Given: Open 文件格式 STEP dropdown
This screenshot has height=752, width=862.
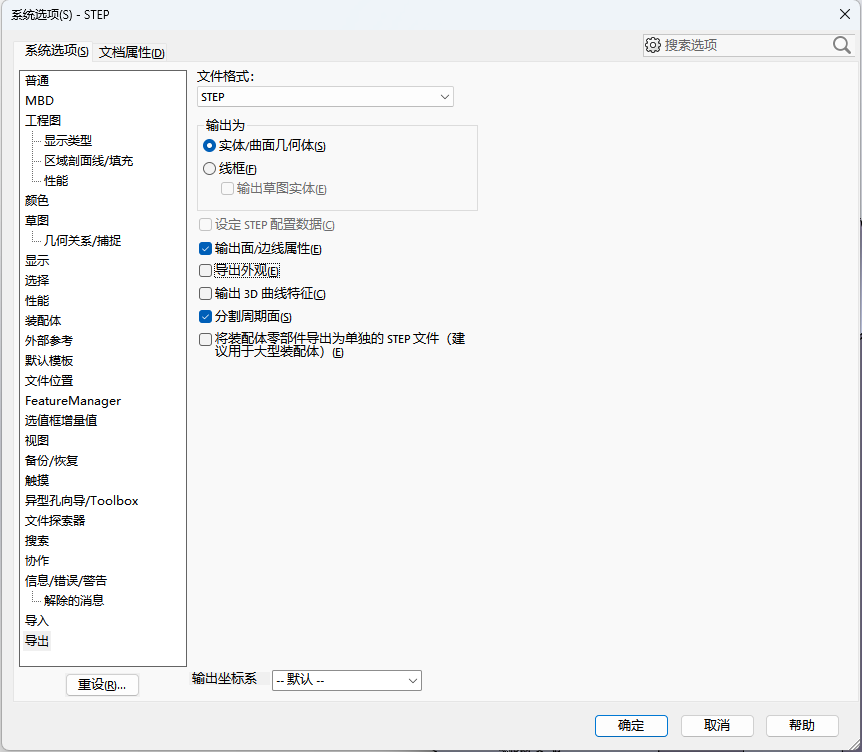Looking at the screenshot, I should [x=325, y=97].
